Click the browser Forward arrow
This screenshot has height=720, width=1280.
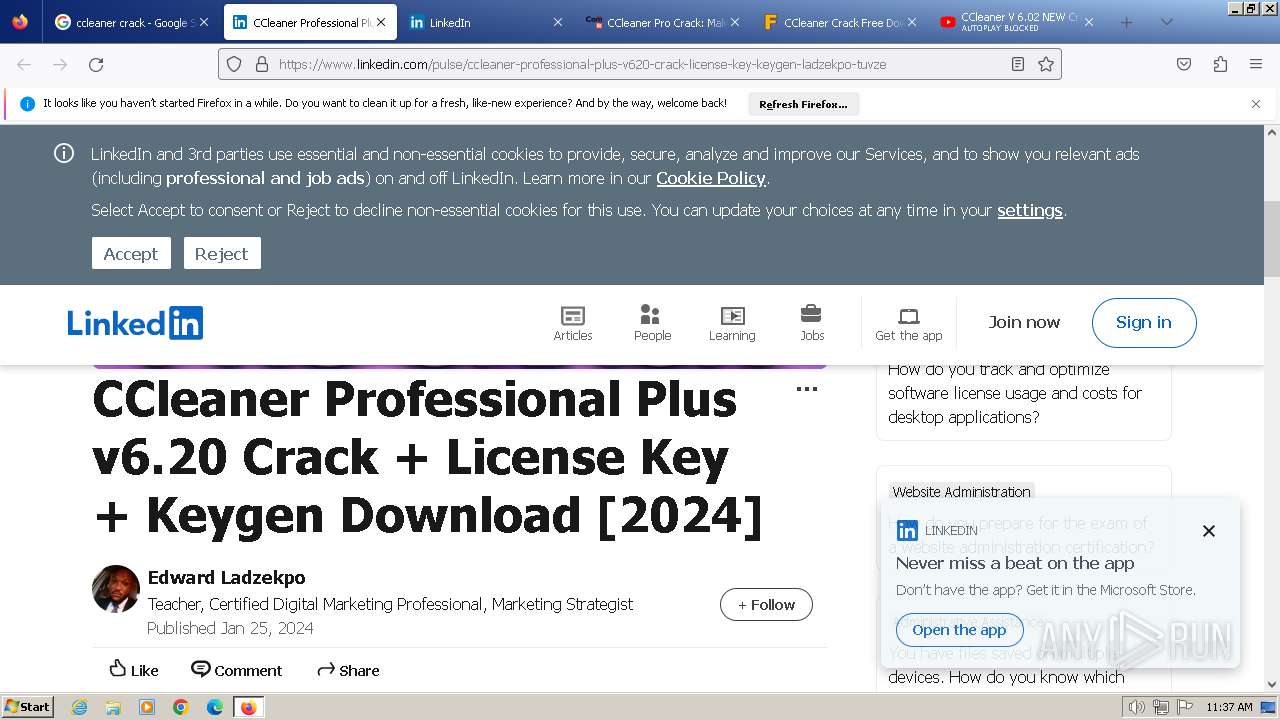60,64
